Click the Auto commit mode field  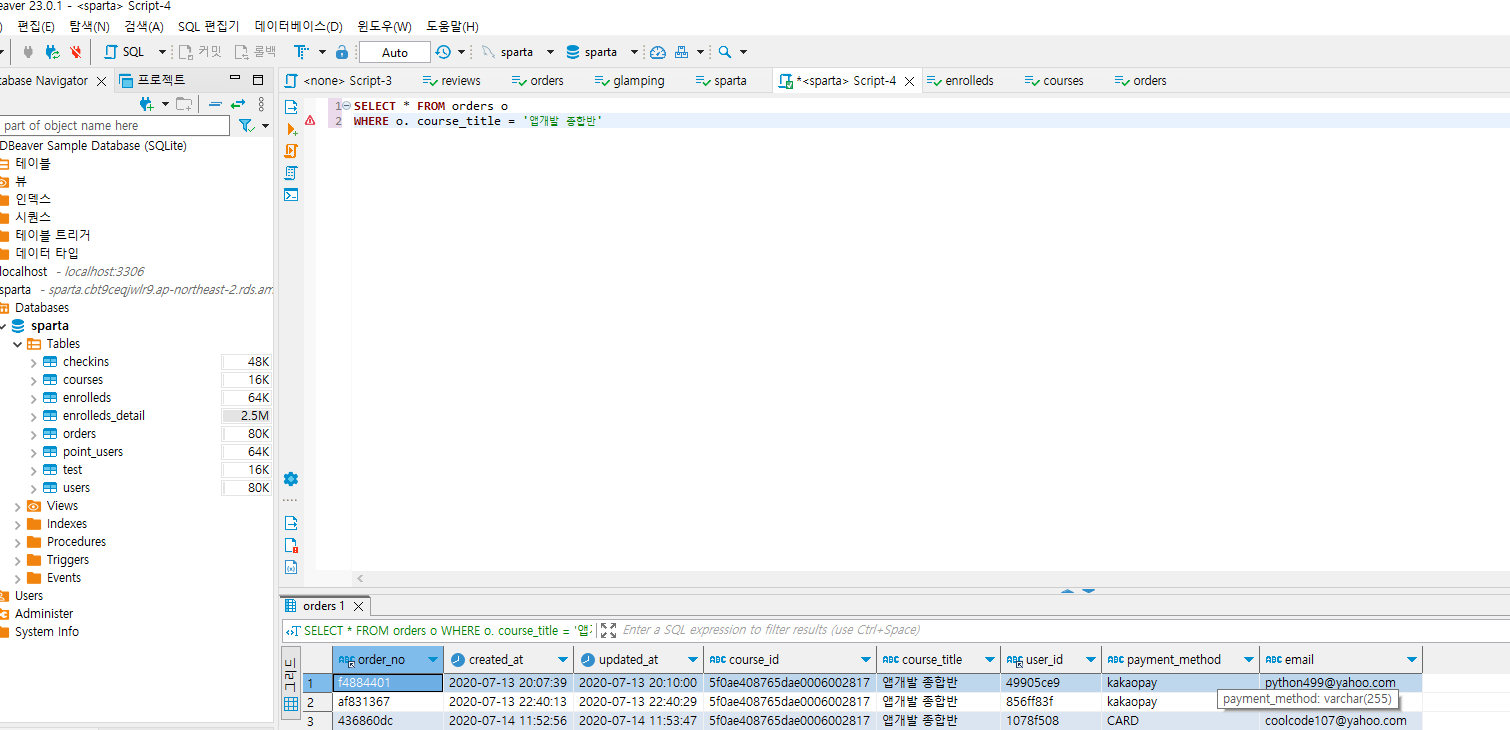(395, 52)
